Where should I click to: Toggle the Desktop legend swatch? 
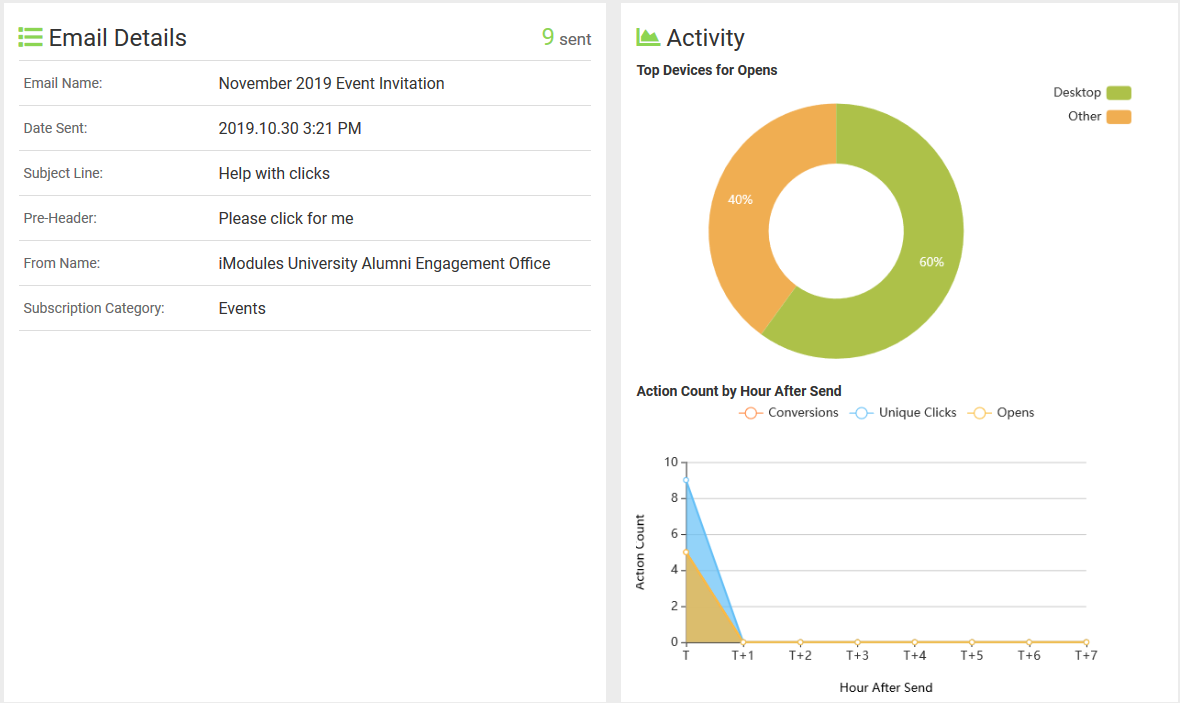pyautogui.click(x=1118, y=93)
